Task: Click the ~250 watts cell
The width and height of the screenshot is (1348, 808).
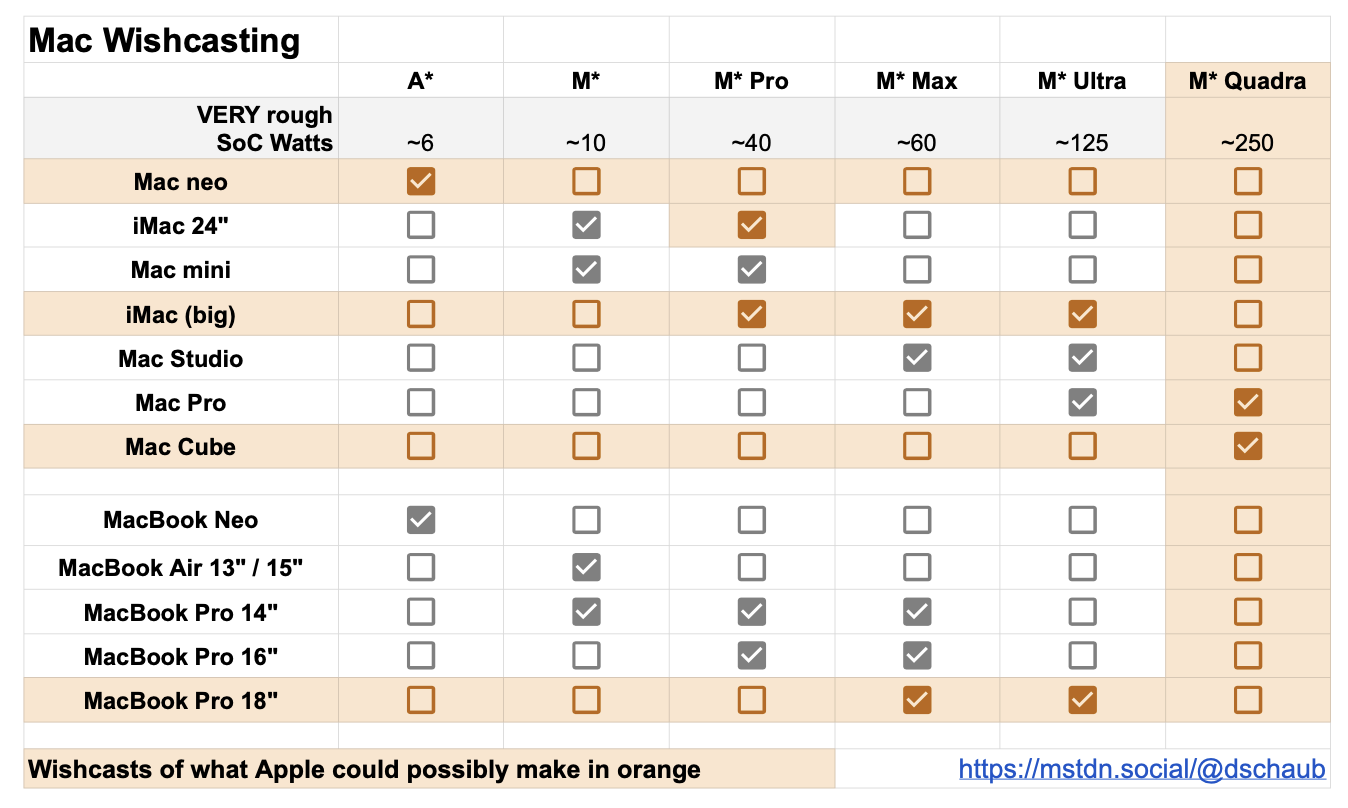Action: point(1247,143)
